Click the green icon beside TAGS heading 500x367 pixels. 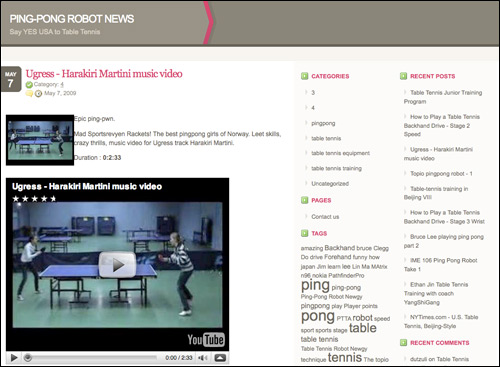305,233
